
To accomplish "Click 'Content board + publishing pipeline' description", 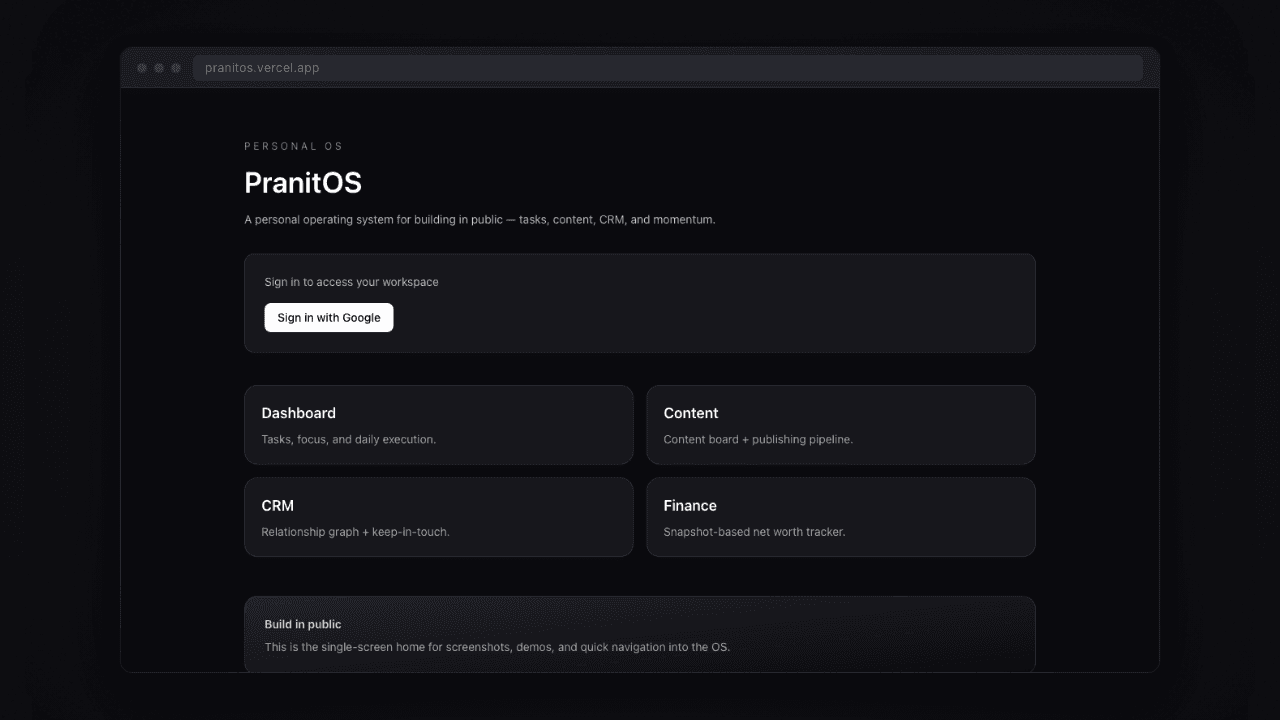I will [x=757, y=440].
